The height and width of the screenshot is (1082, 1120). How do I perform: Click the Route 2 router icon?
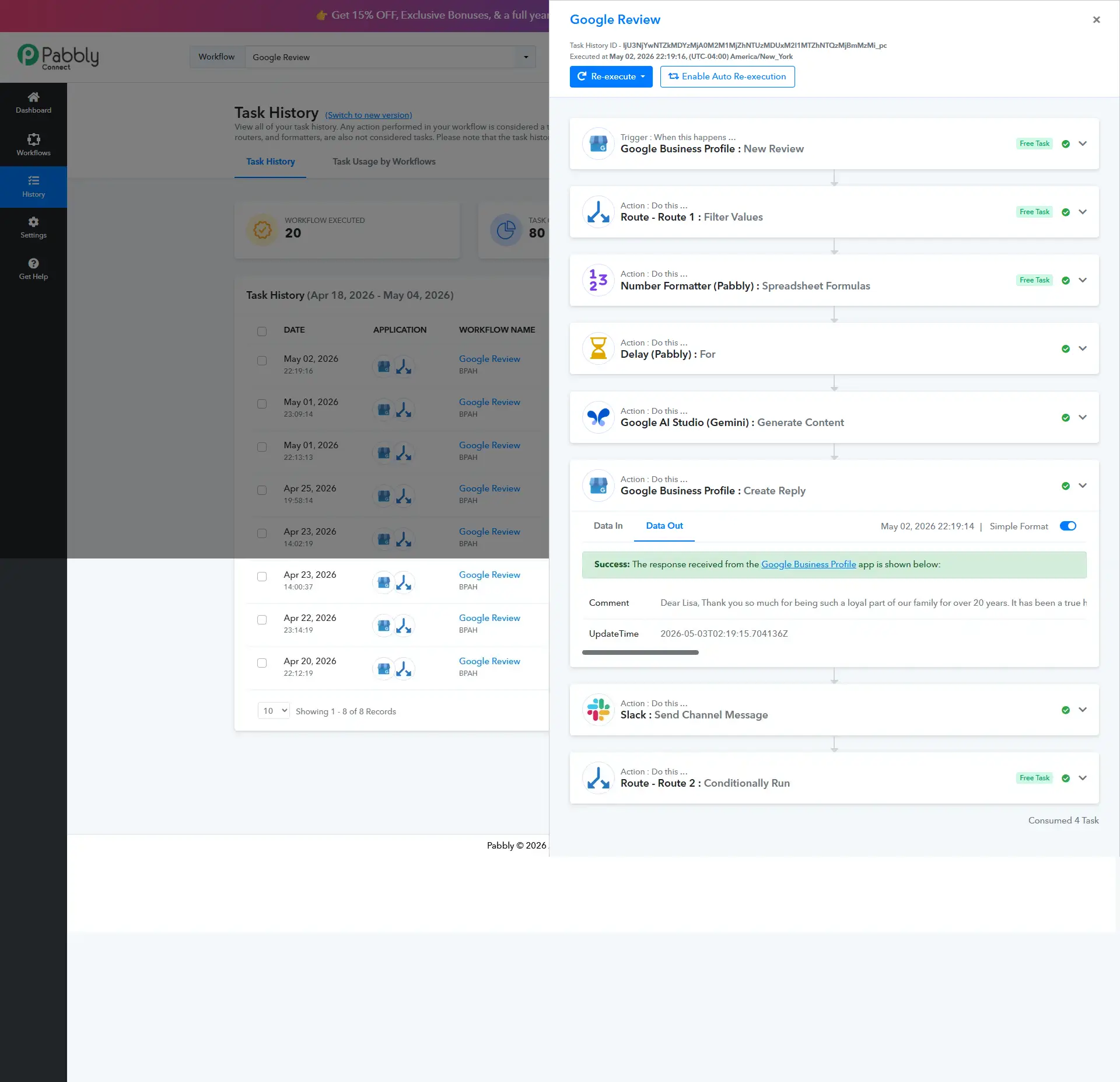[x=598, y=778]
